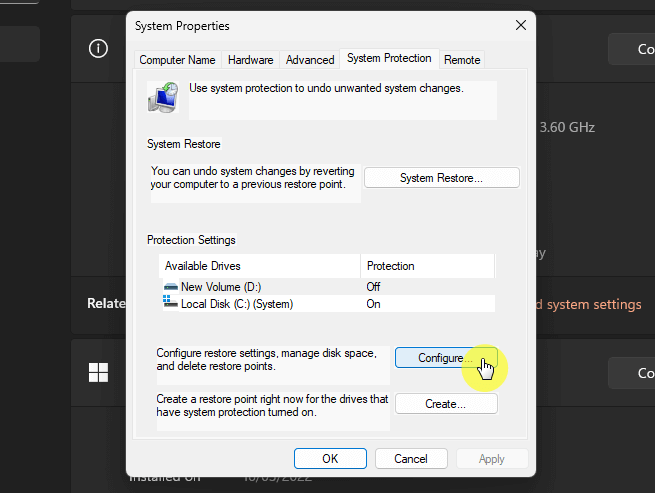Viewport: 655px width, 493px height.
Task: Select the Local Disk (C:) (System) row
Action: [328, 304]
